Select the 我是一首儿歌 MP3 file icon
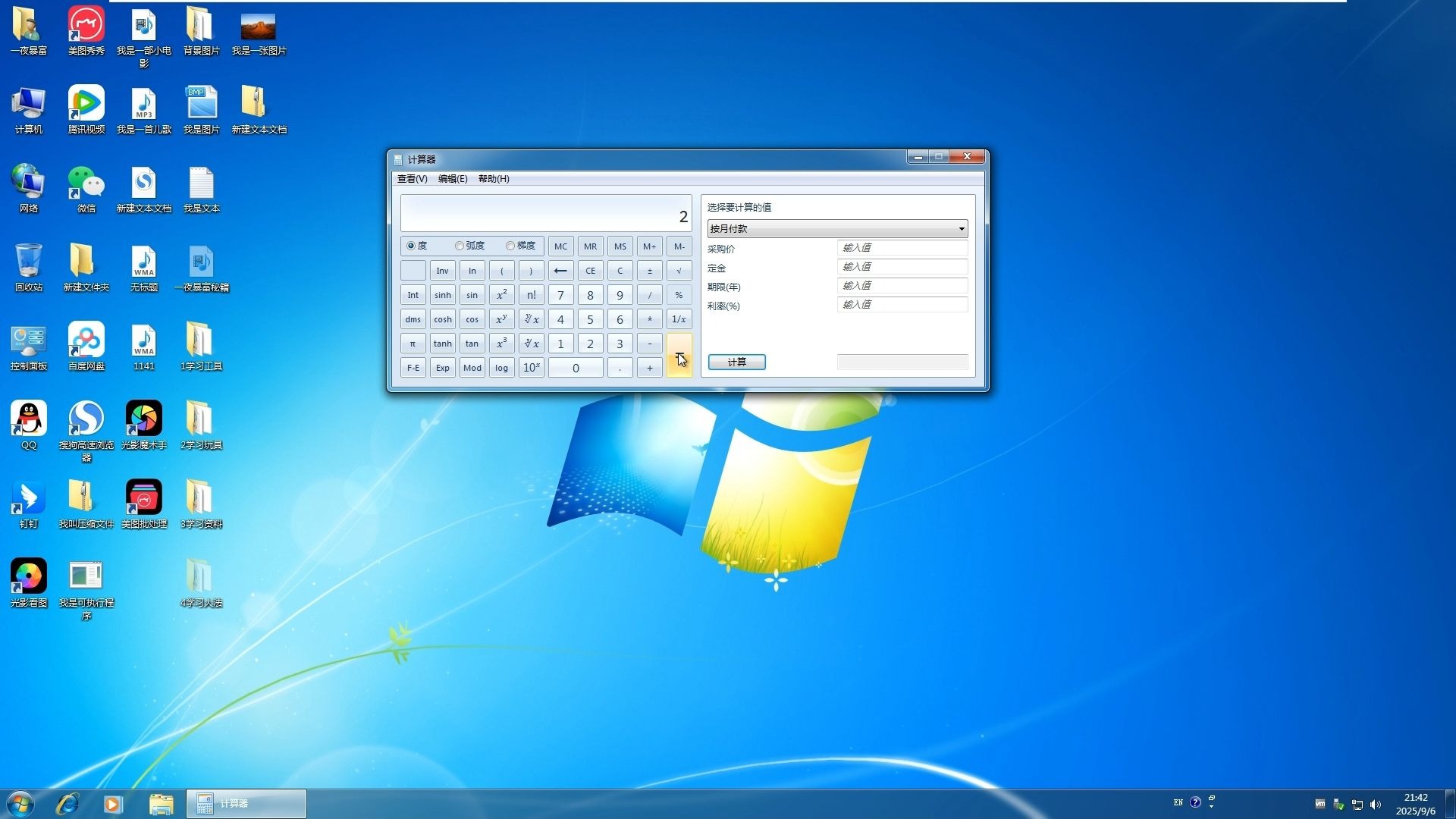Screen dimensions: 1456x819 143,110
